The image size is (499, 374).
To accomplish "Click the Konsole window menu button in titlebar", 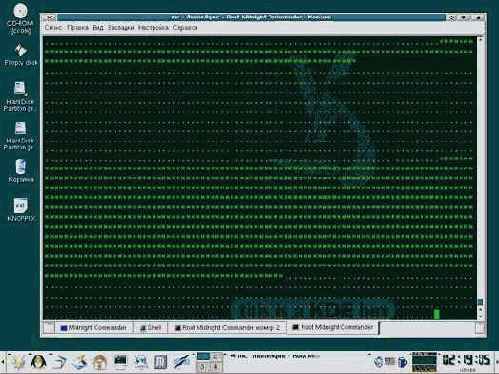I will 49,17.
